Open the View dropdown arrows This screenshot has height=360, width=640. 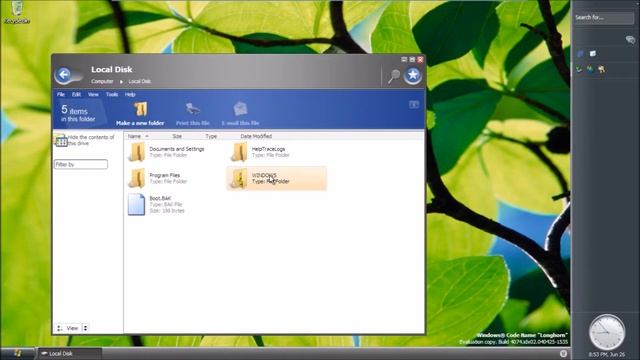coord(85,328)
